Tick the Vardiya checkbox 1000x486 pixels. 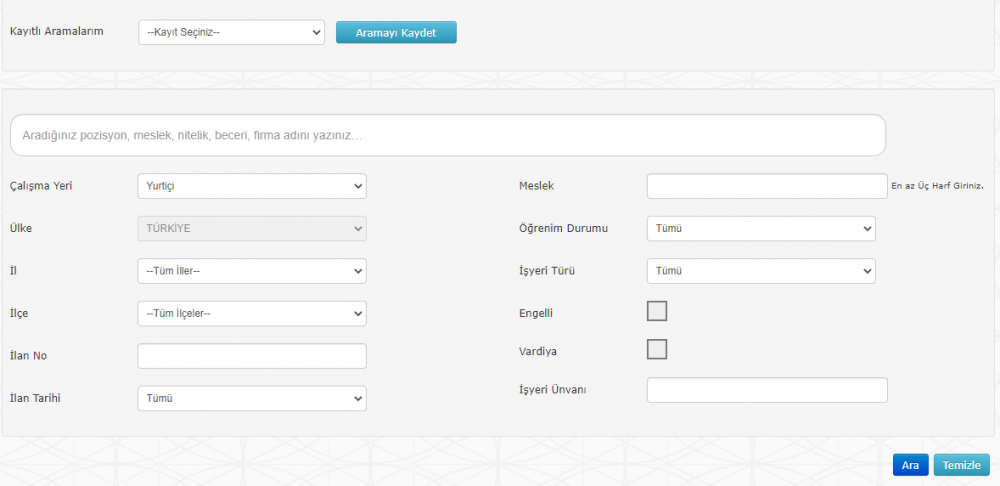tap(657, 349)
